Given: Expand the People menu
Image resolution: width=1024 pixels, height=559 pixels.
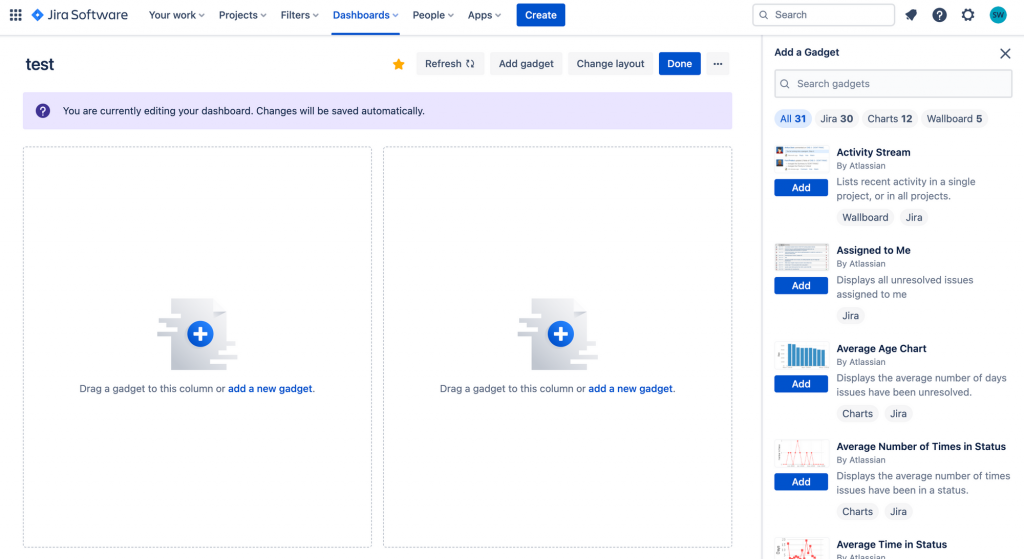Looking at the screenshot, I should click(432, 15).
